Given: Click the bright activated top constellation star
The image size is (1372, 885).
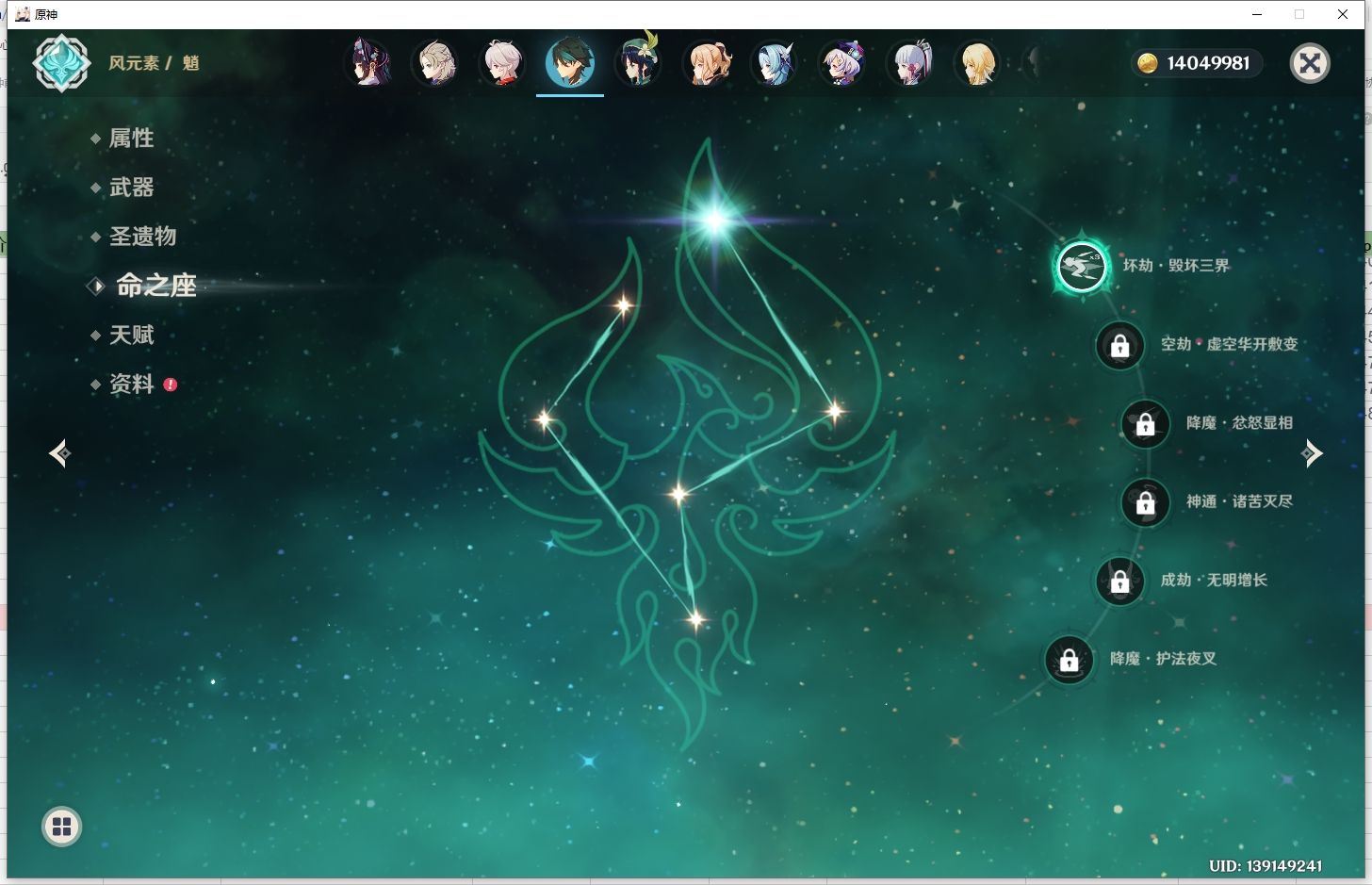Looking at the screenshot, I should [715, 221].
